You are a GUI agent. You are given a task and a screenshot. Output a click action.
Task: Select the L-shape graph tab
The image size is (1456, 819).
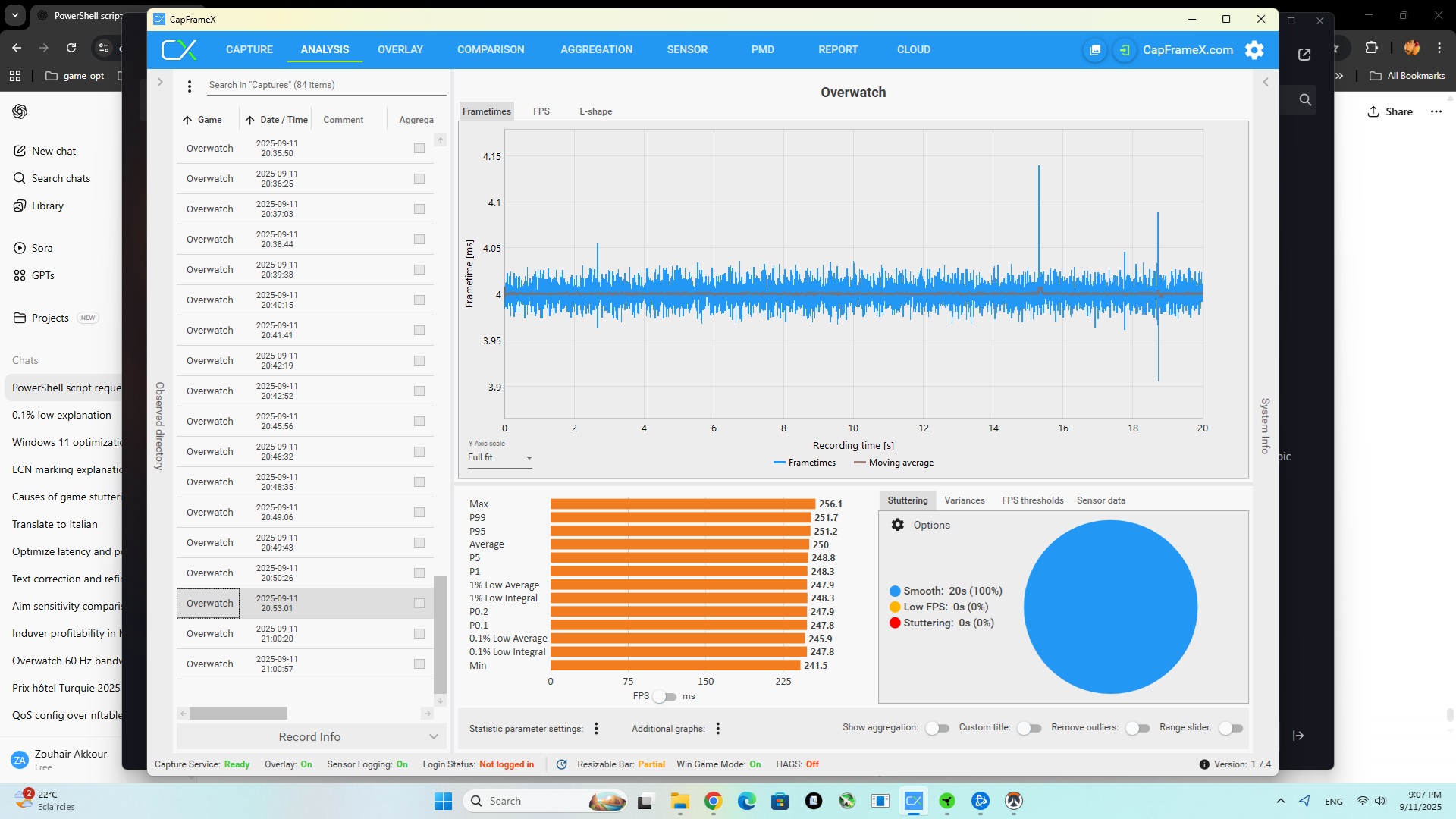point(595,111)
